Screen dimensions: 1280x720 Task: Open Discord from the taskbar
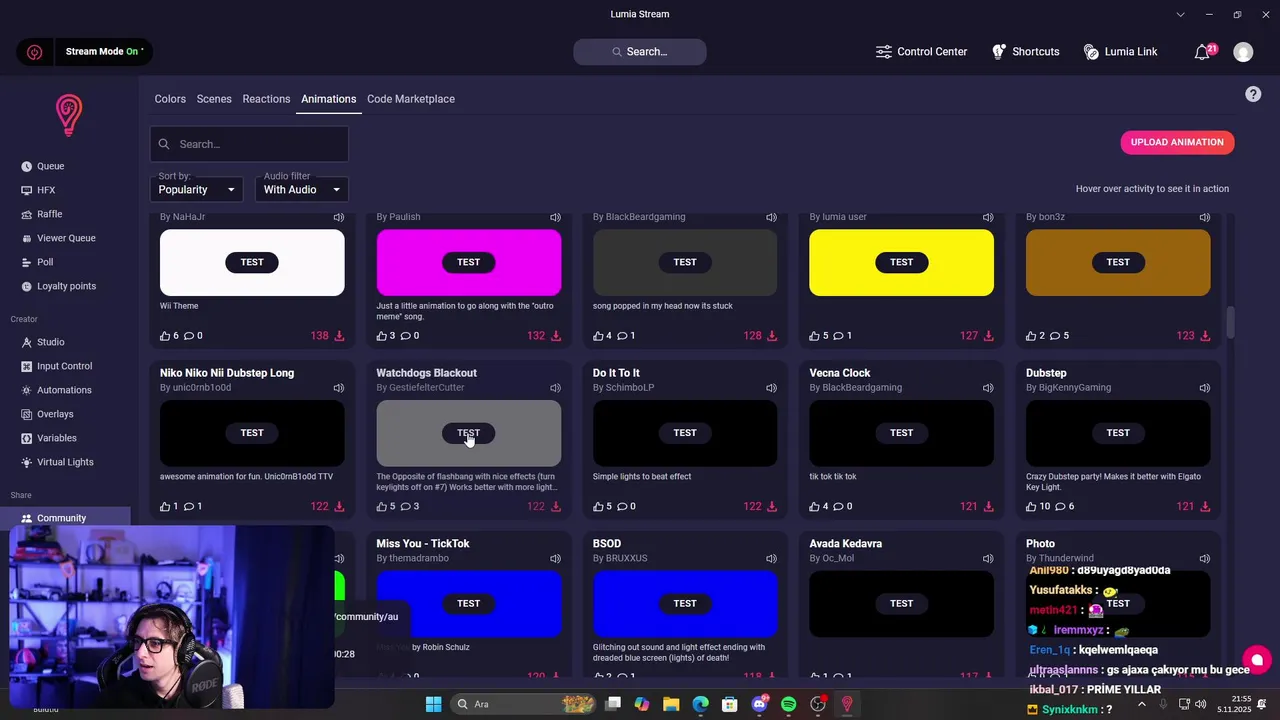coord(759,704)
